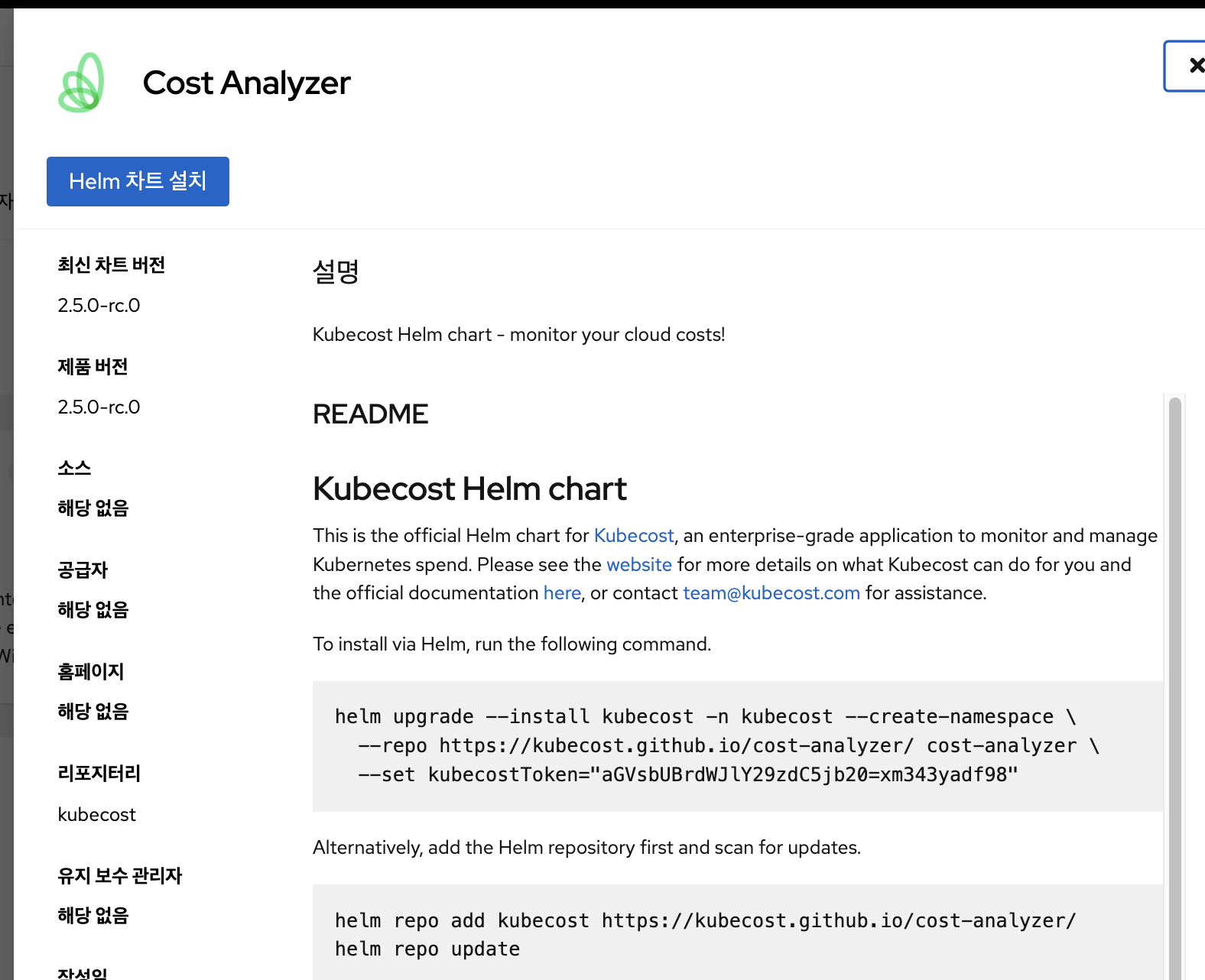This screenshot has width=1205, height=980.
Task: Click 해당 없음 under 소스
Action: pyautogui.click(x=93, y=508)
